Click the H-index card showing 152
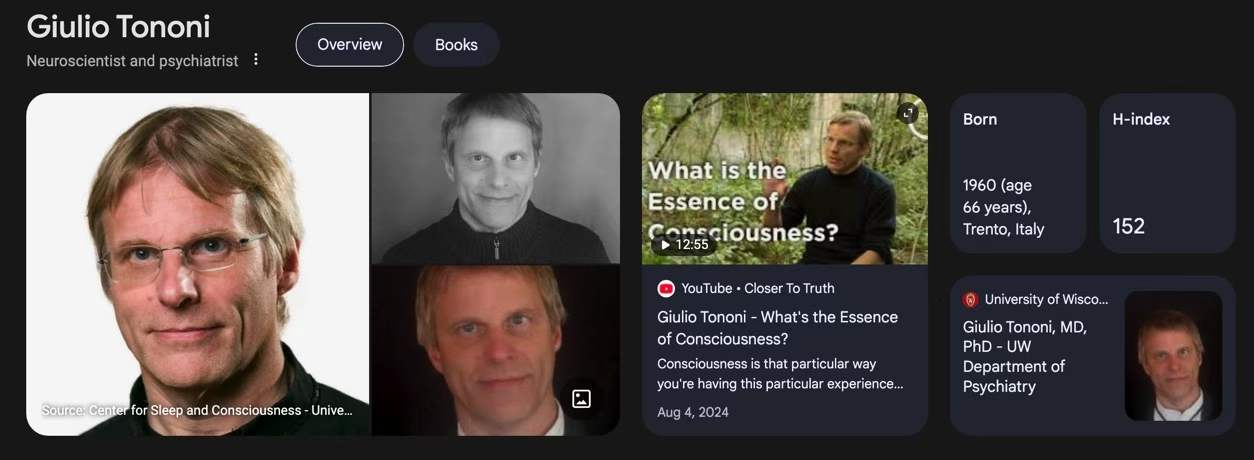 [1168, 173]
